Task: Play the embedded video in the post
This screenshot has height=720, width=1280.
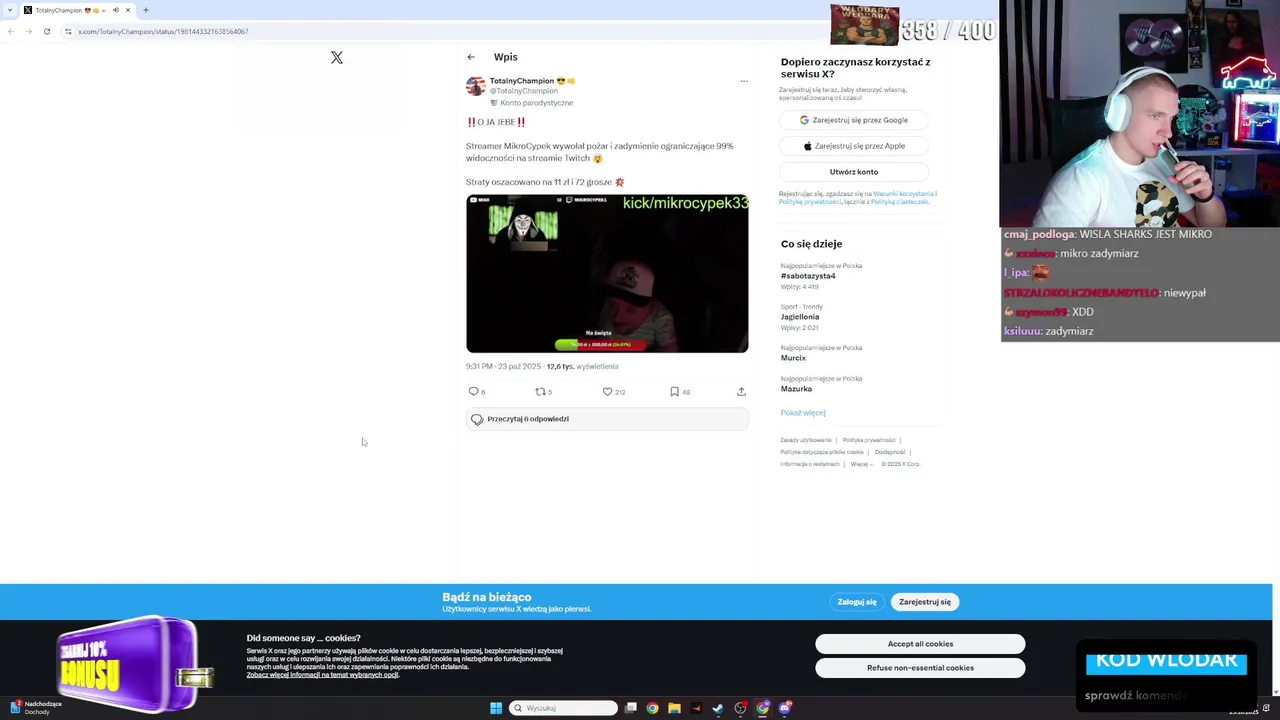Action: click(x=607, y=273)
